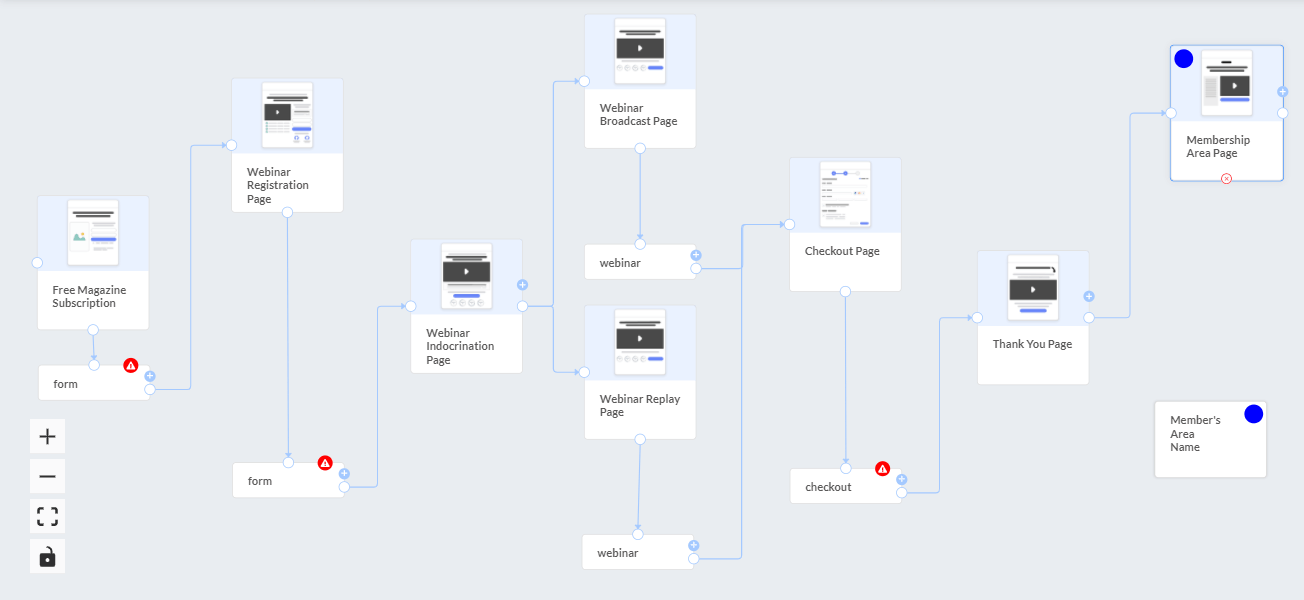This screenshot has height=600, width=1304.
Task: Click the fit-to-screen view icon
Action: (47, 516)
